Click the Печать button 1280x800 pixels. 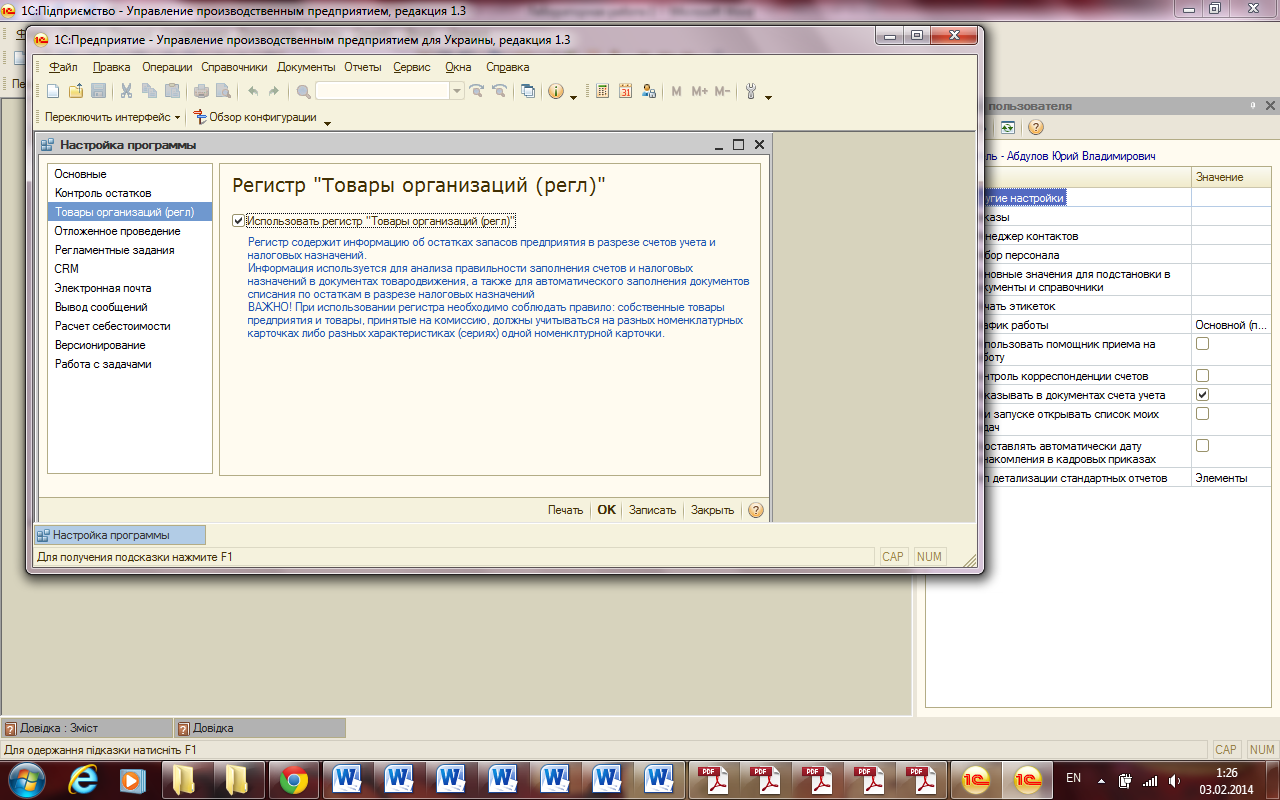coord(565,510)
